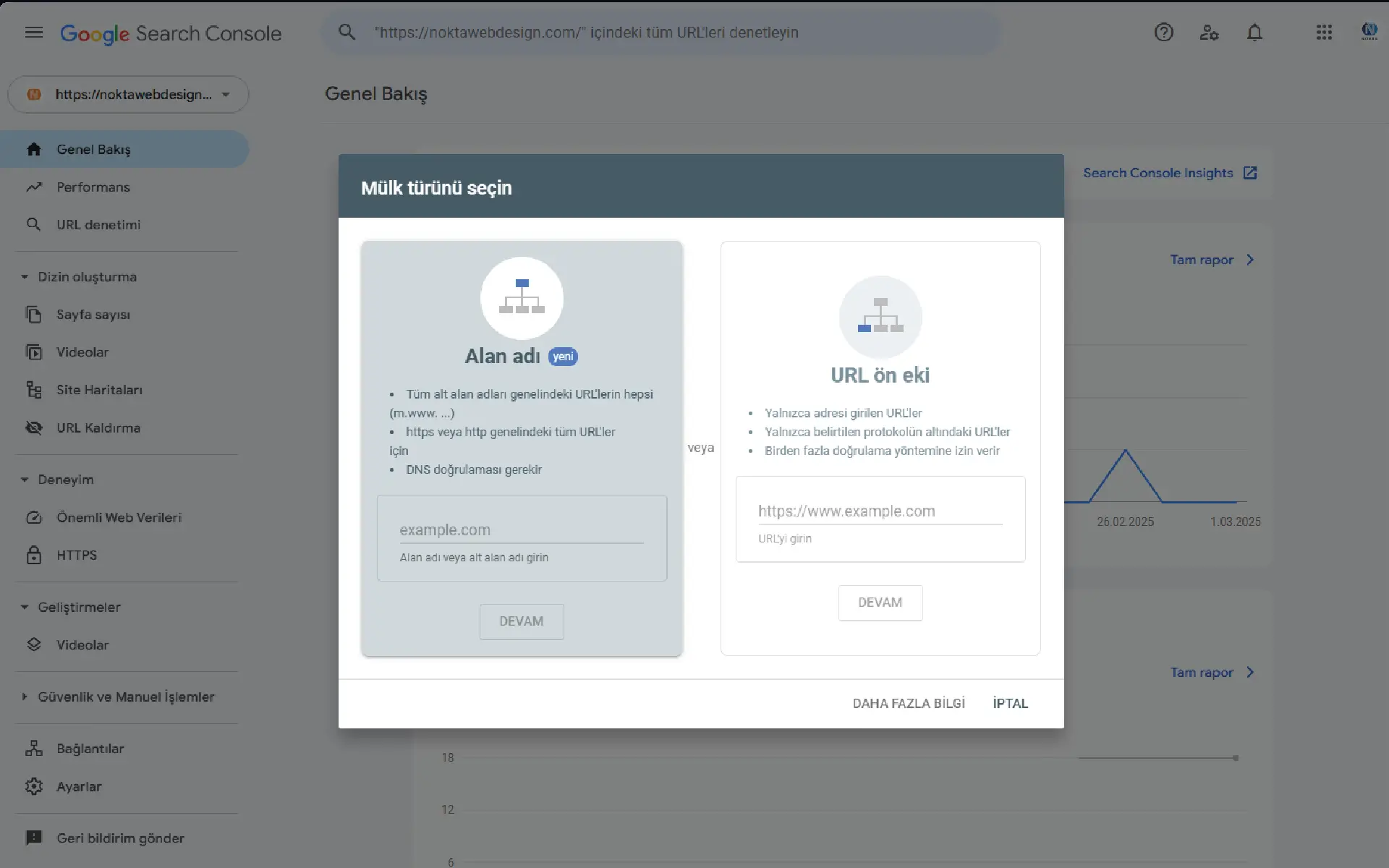Click the URL Kaldırma crossed-eye icon

pyautogui.click(x=34, y=427)
